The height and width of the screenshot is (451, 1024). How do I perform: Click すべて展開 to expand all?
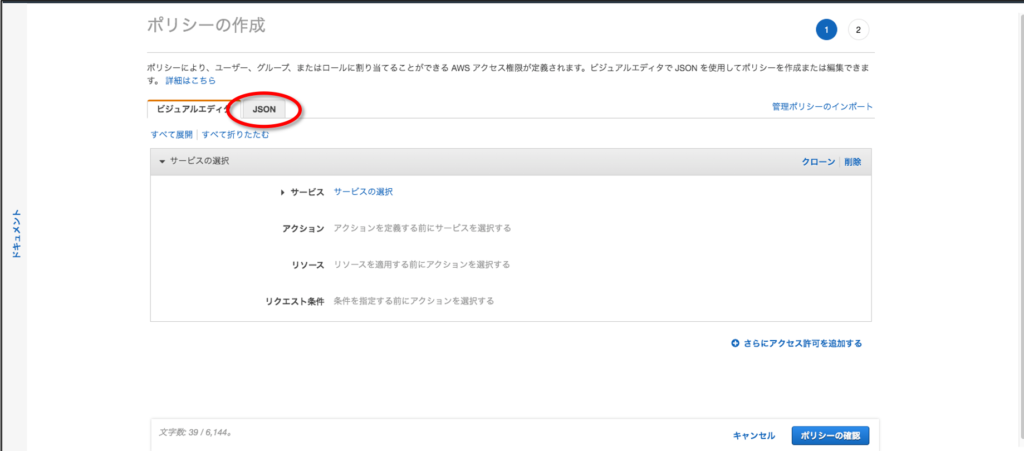point(172,134)
